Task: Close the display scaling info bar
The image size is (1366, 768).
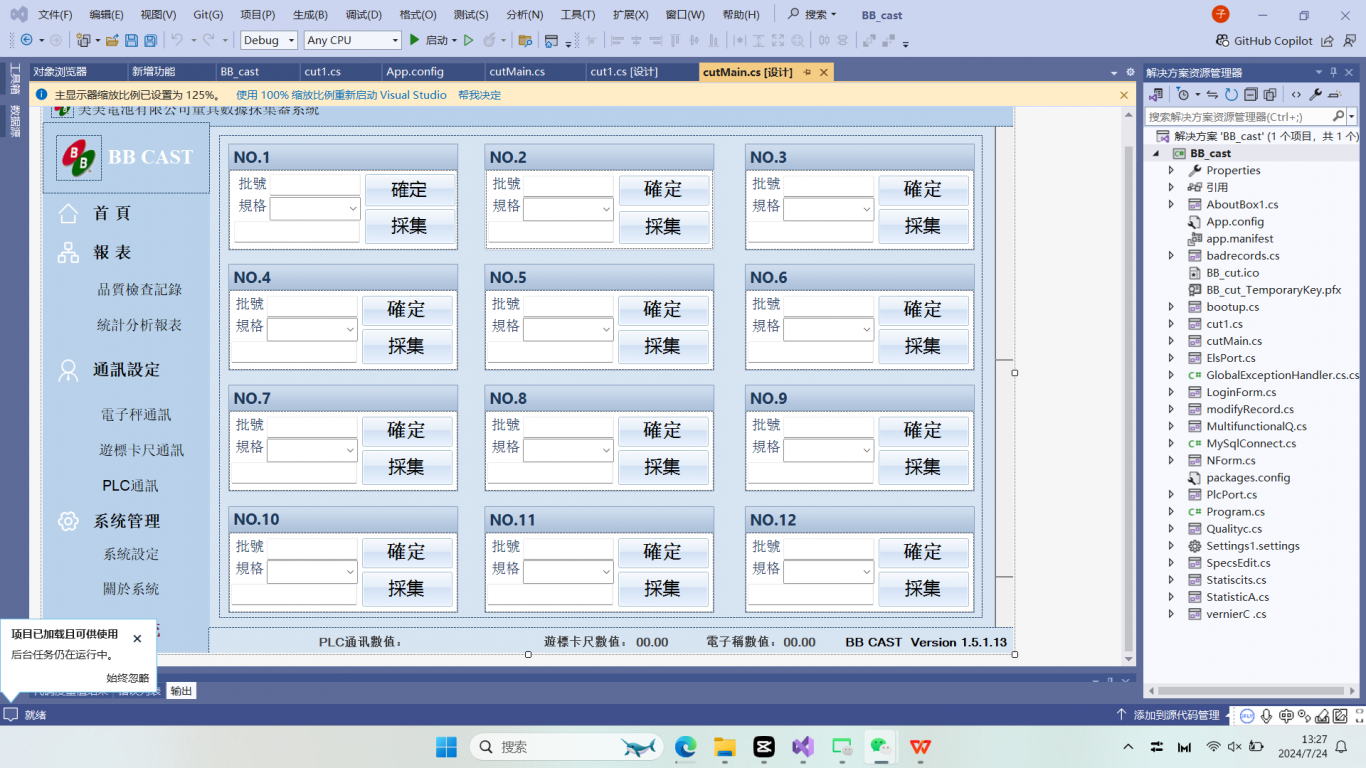Action: pos(1123,95)
